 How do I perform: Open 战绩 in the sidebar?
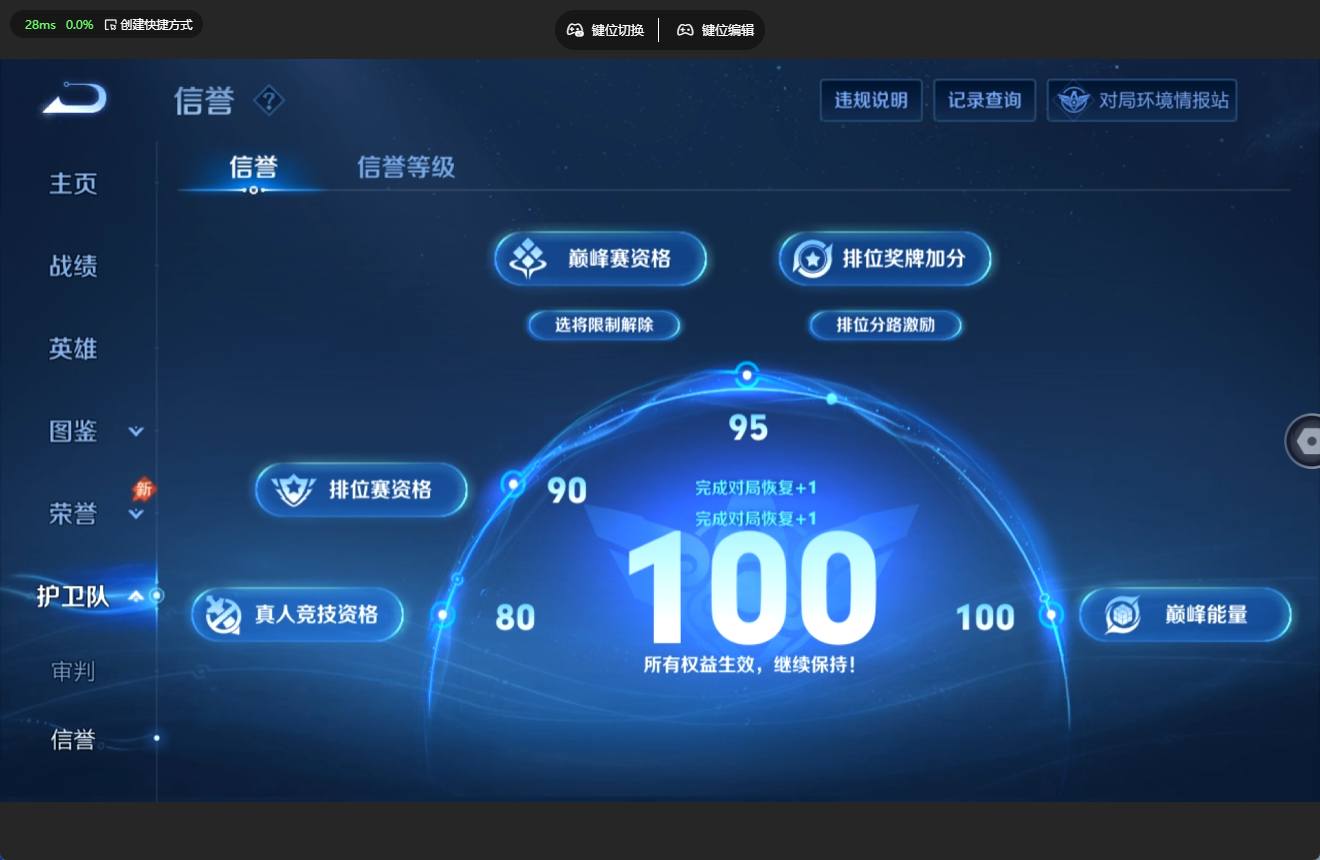coord(73,266)
